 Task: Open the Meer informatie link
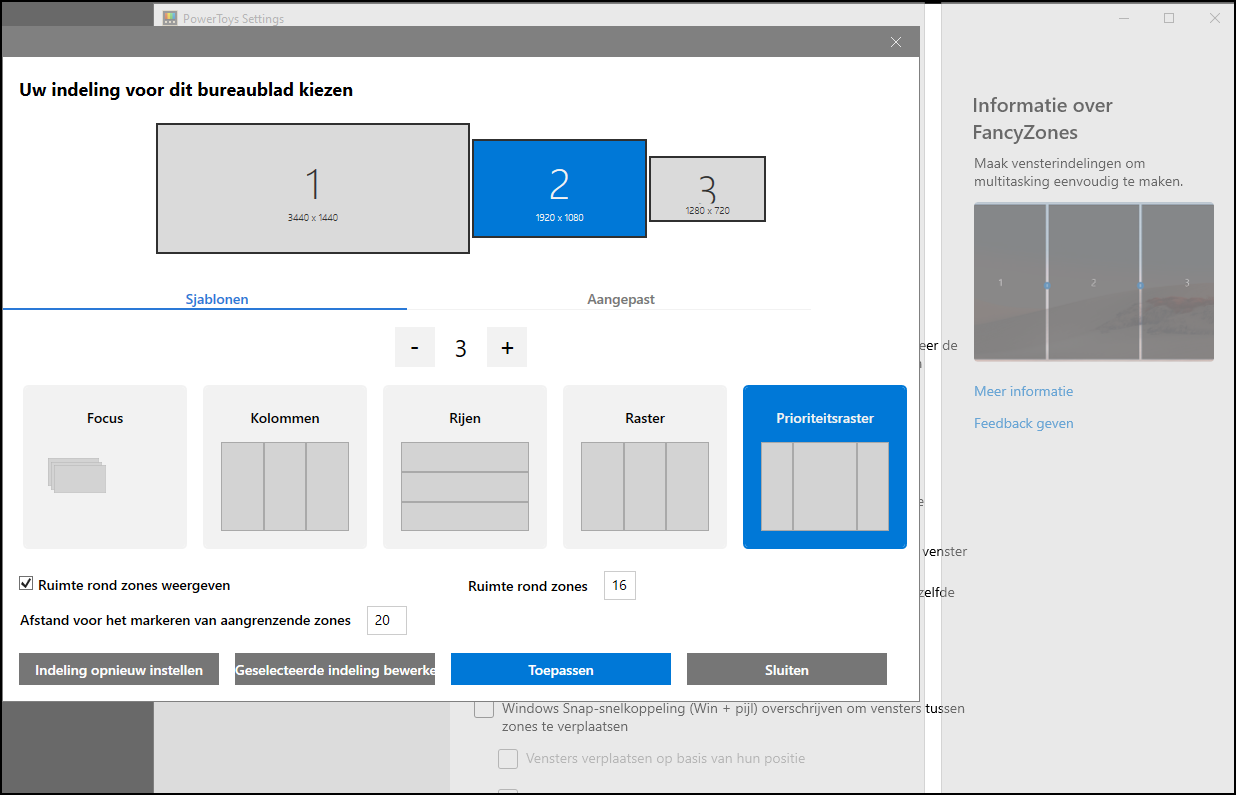[x=1024, y=391]
